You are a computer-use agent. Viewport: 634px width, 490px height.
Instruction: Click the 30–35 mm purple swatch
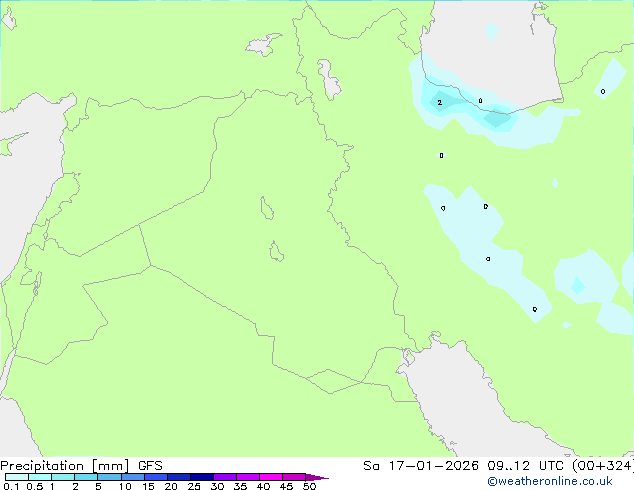pyautogui.click(x=225, y=477)
